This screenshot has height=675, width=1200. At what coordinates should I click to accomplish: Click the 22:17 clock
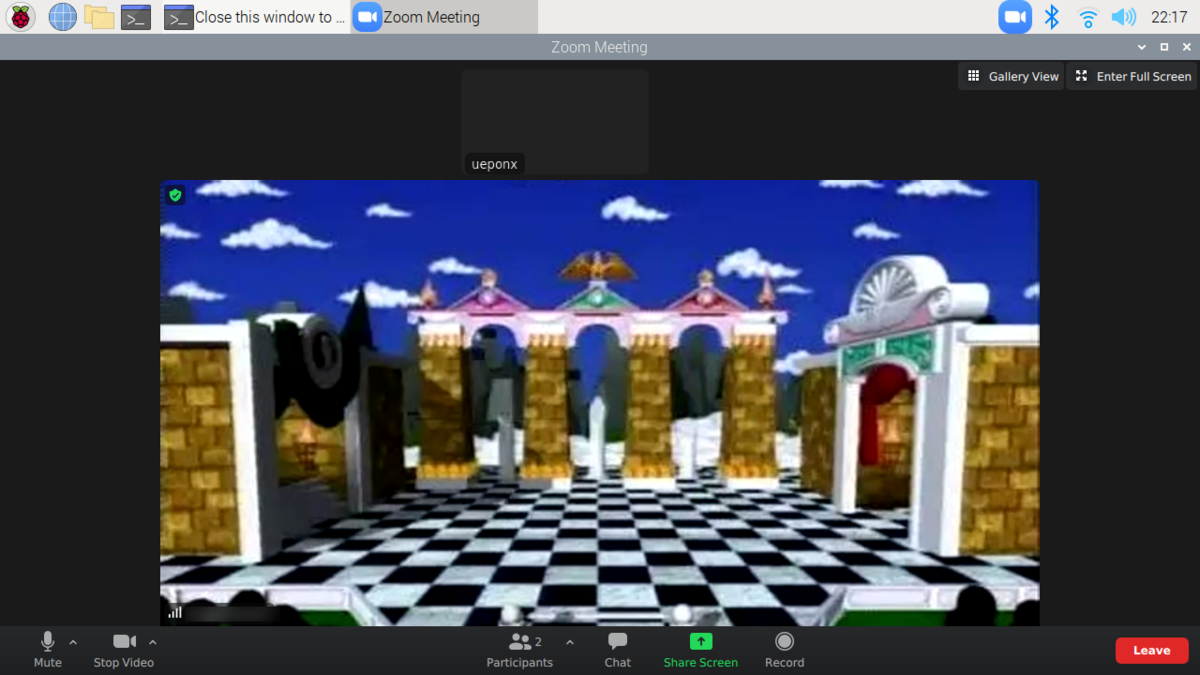pos(1169,17)
